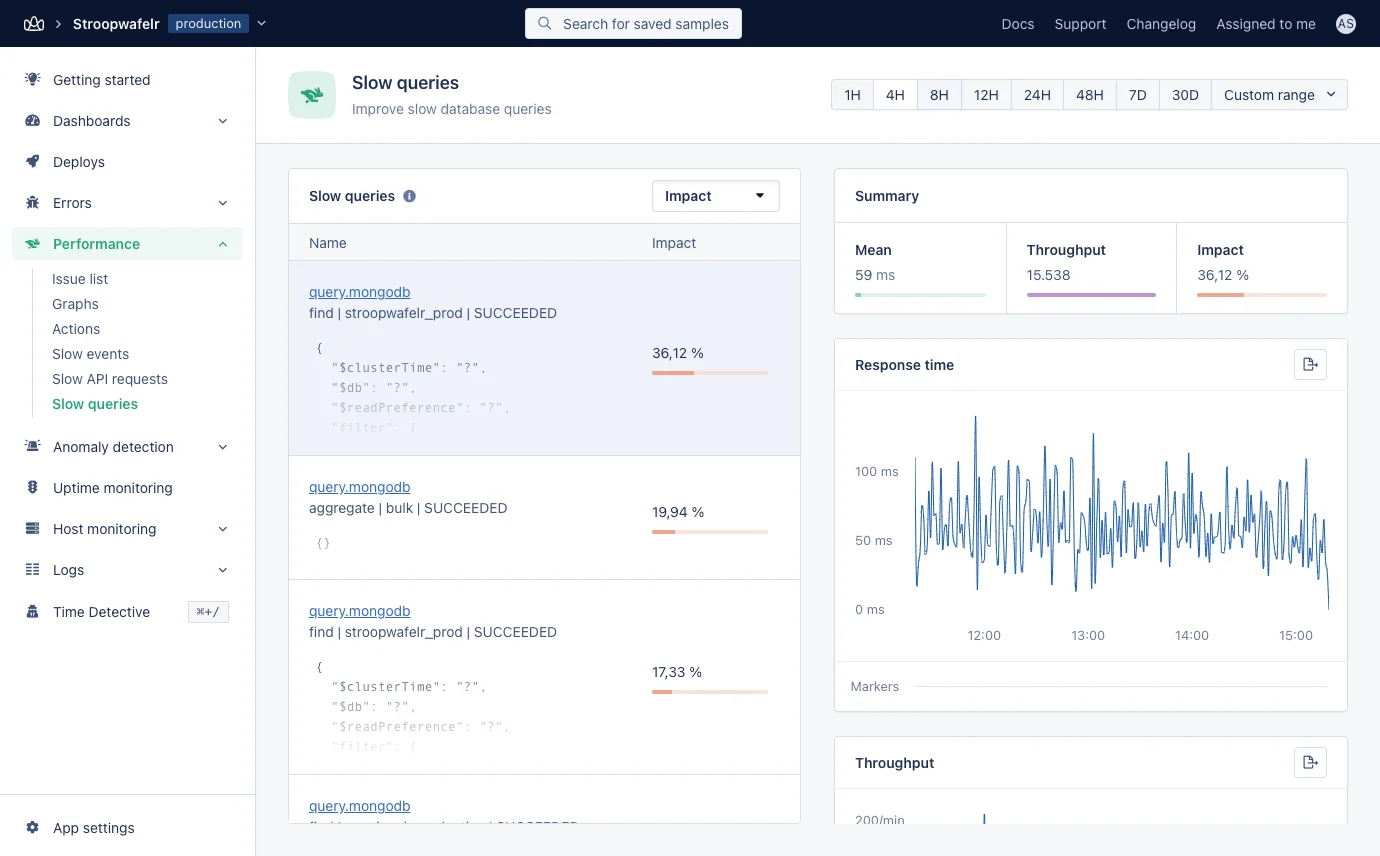Click the Host monitoring server icon
Viewport: 1380px width, 856px height.
33,529
